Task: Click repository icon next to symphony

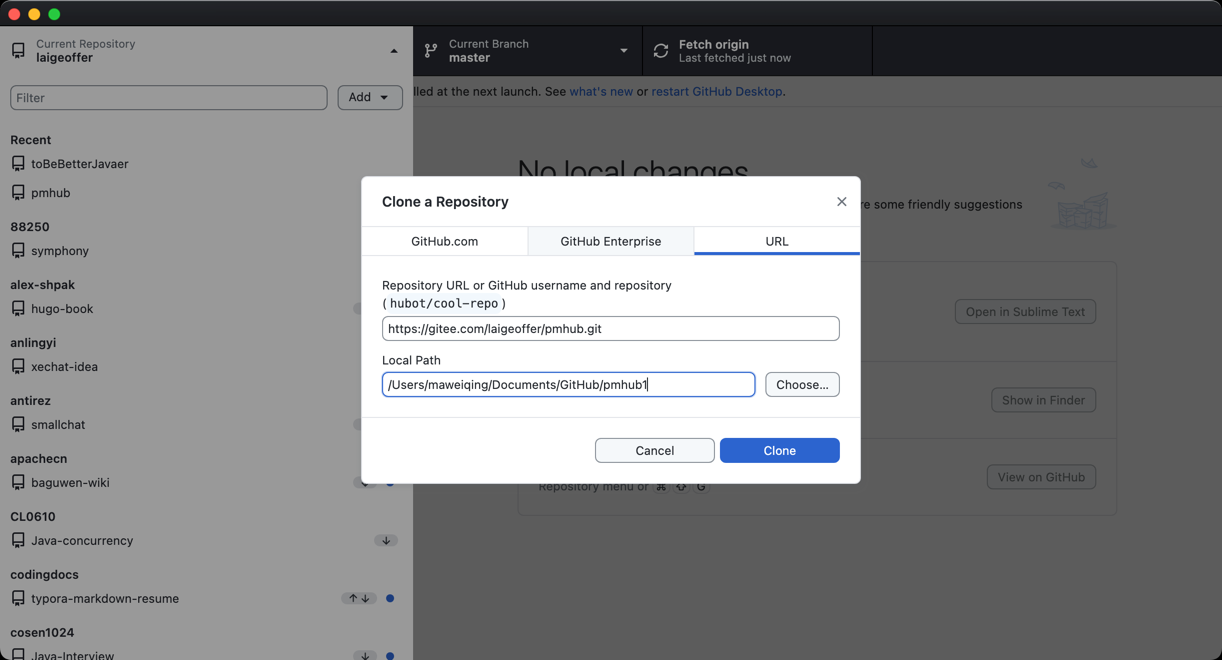Action: 18,251
